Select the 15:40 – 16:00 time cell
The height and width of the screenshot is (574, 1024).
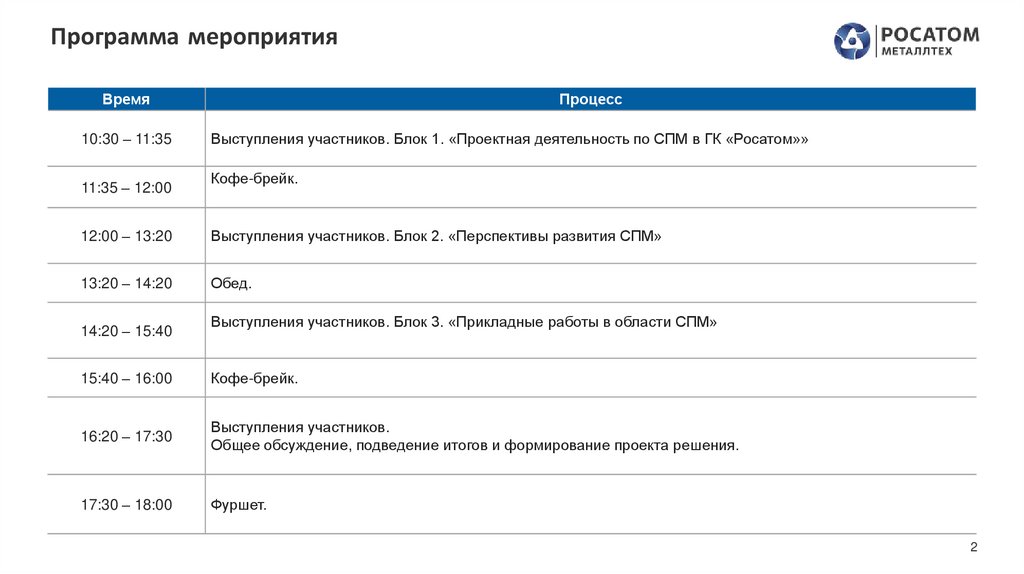[126, 378]
